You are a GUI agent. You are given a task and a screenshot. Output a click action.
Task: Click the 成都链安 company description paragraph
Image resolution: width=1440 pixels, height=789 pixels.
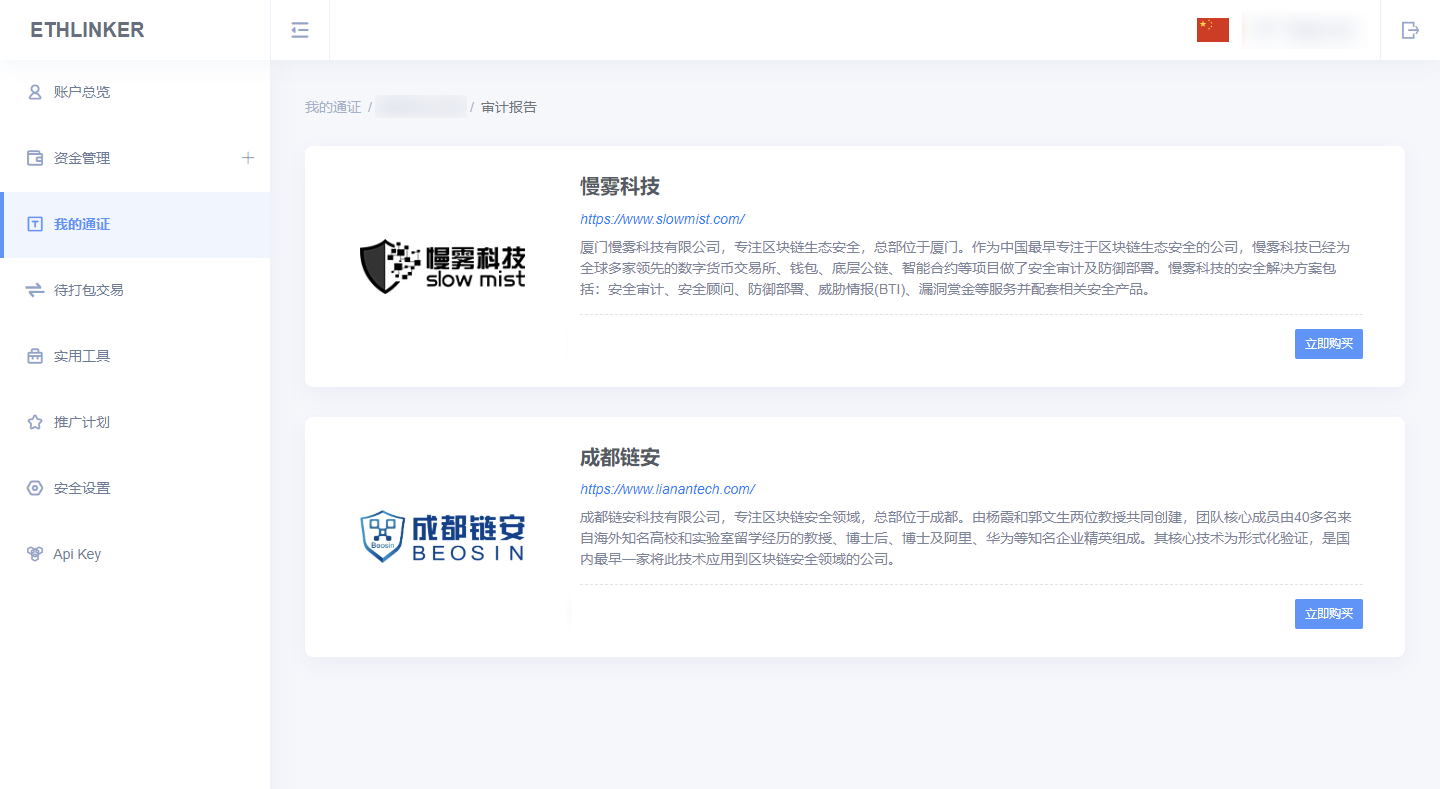pos(966,538)
